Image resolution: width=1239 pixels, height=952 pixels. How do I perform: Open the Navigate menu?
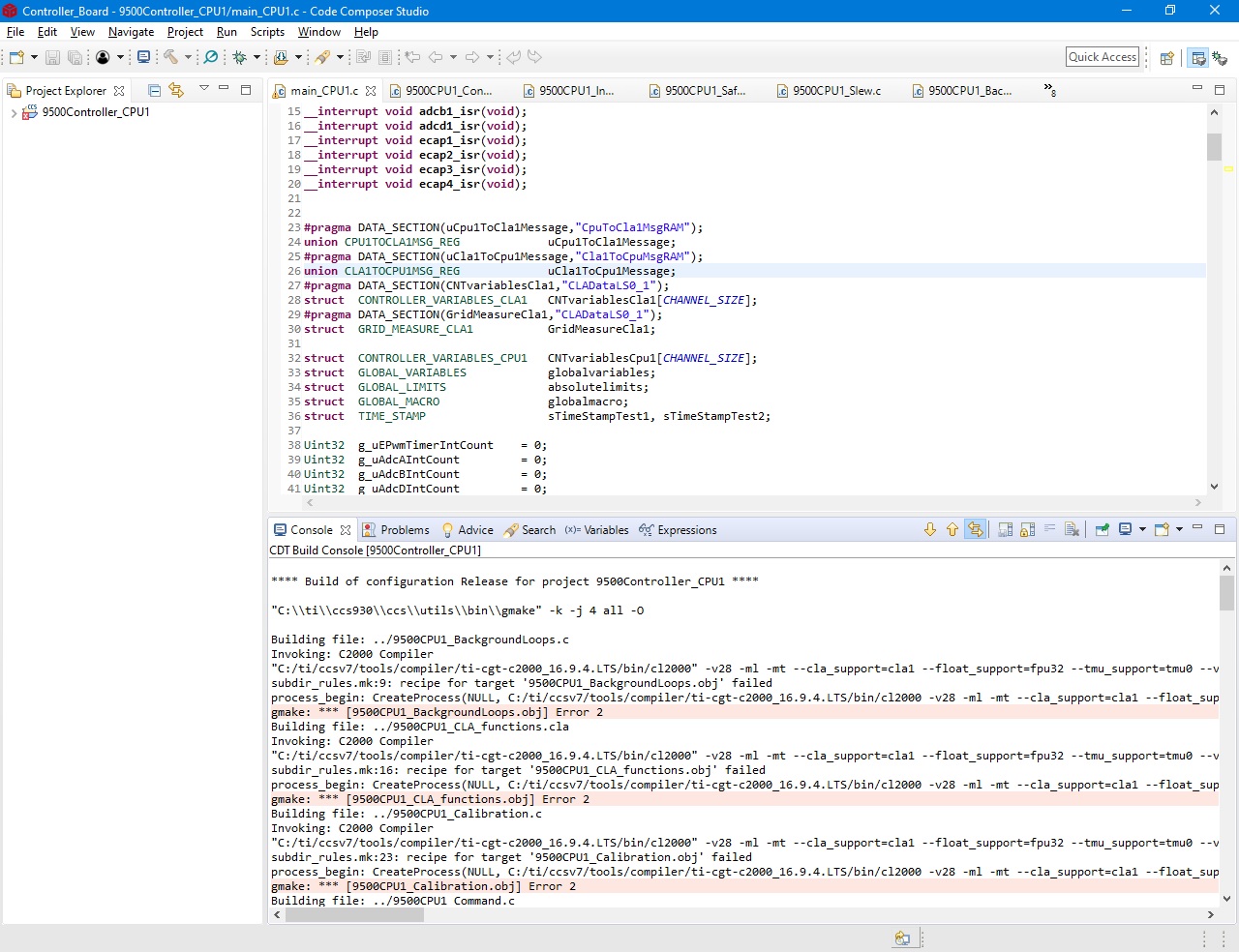click(131, 32)
